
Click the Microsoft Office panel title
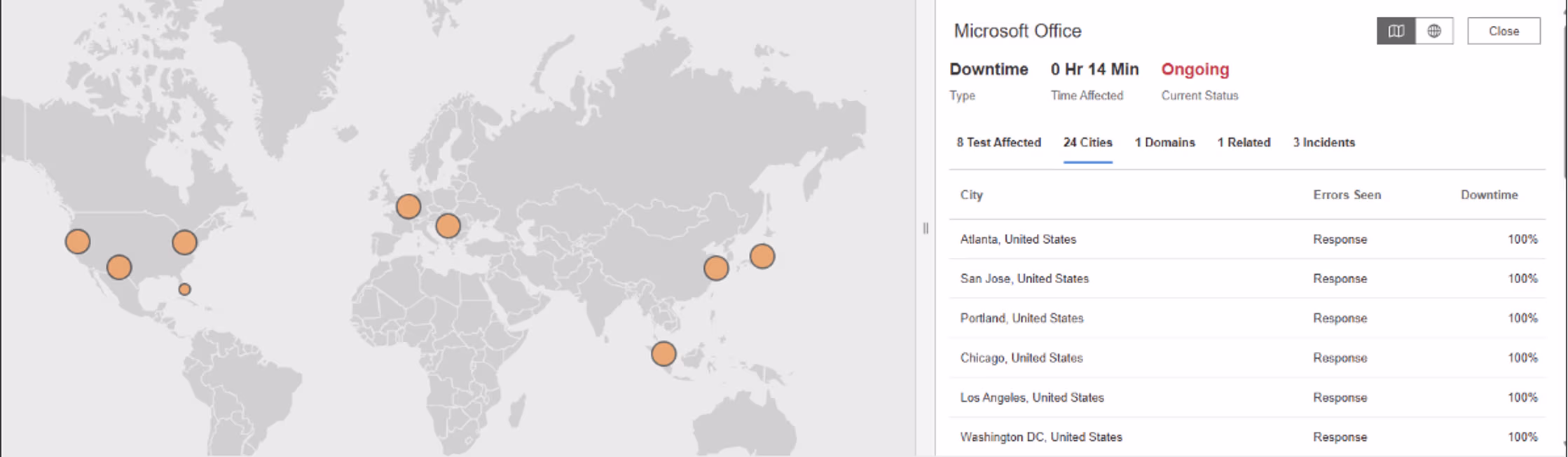1017,31
